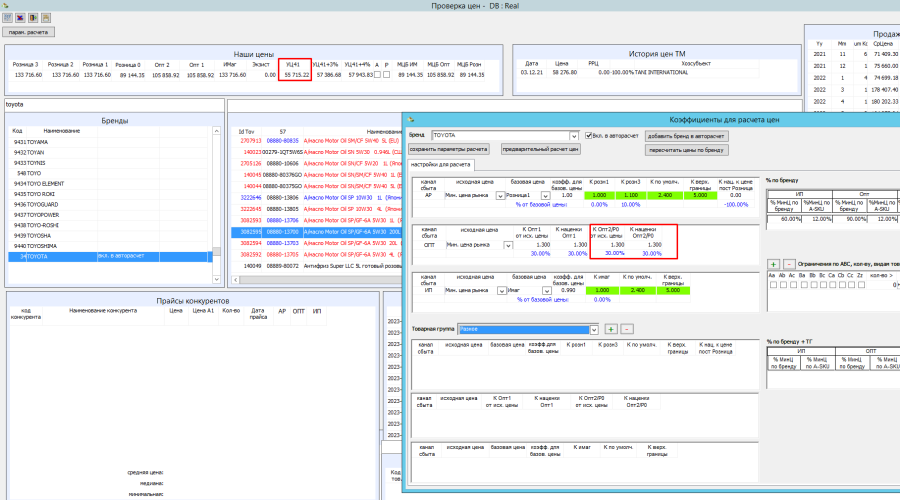Image resolution: width=900 pixels, height=500 pixels.
Task: Select product row 140049 08889-80072 Антифриз
Action: pos(317,266)
